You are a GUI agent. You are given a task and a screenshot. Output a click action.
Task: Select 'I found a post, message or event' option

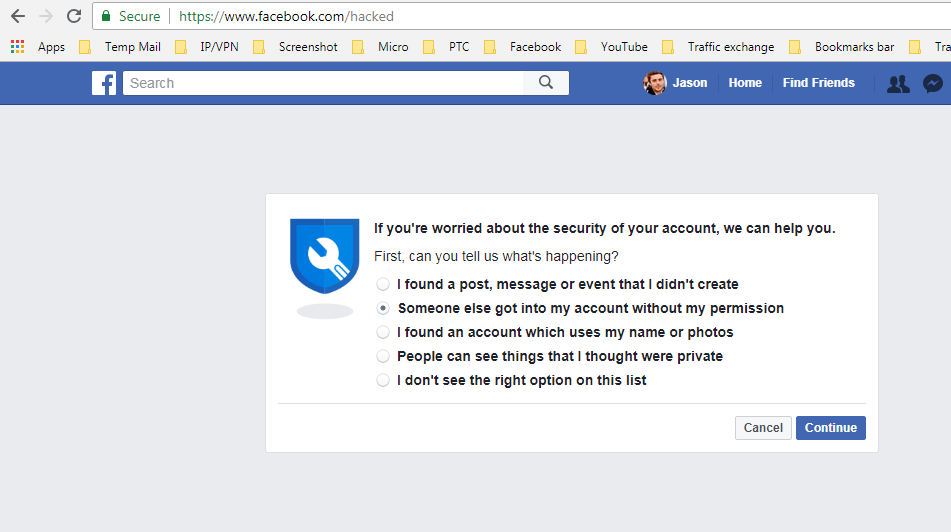coord(383,284)
